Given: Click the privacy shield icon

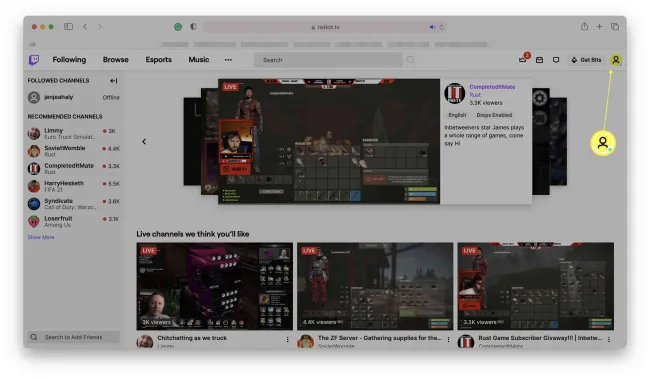Looking at the screenshot, I should point(193,27).
